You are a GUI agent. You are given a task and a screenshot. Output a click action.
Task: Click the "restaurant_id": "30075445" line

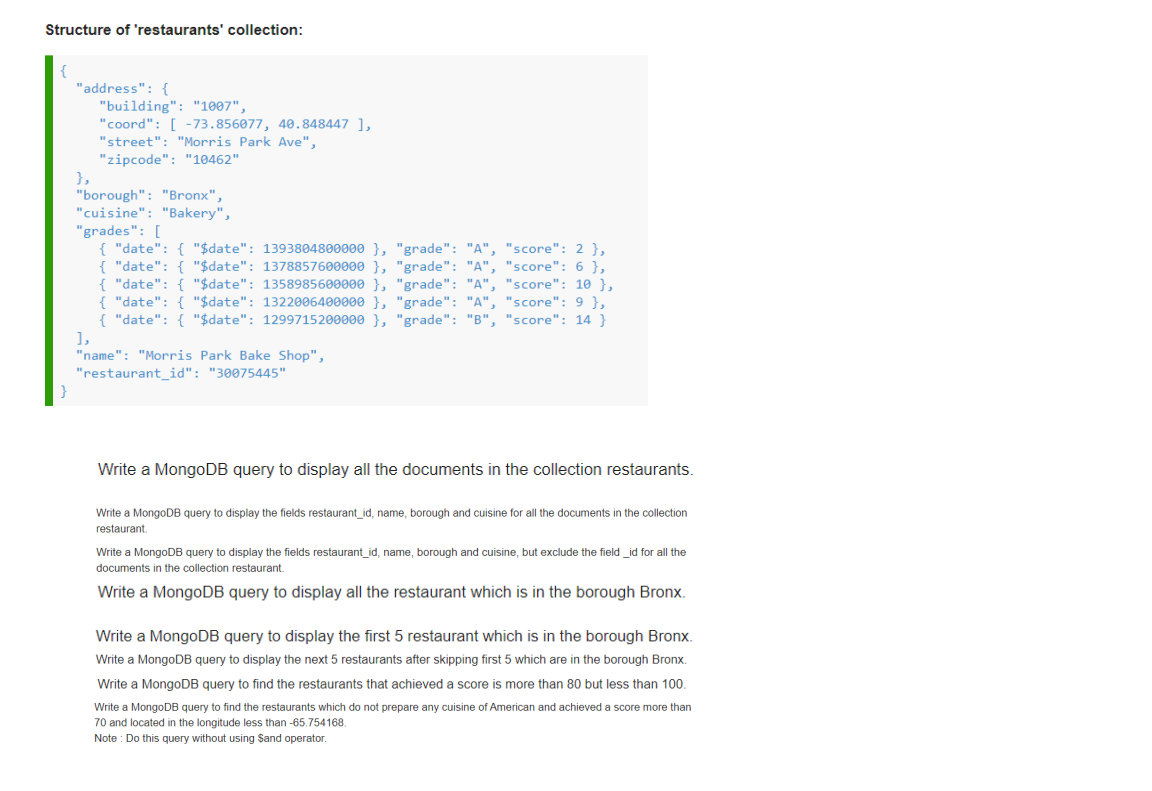(181, 373)
